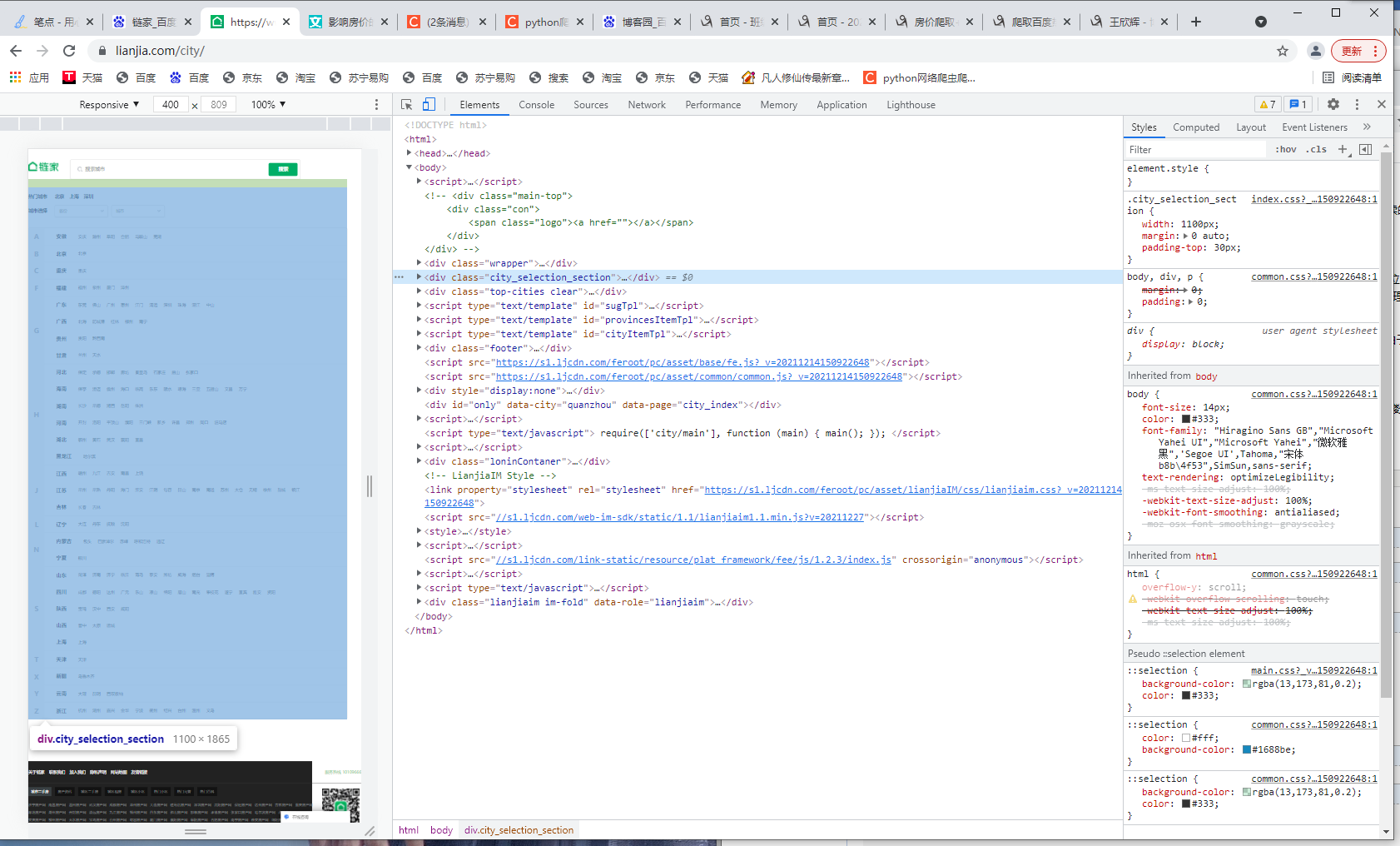Open the Responsive device dropdown
Image resolution: width=1400 pixels, height=846 pixels.
(109, 105)
